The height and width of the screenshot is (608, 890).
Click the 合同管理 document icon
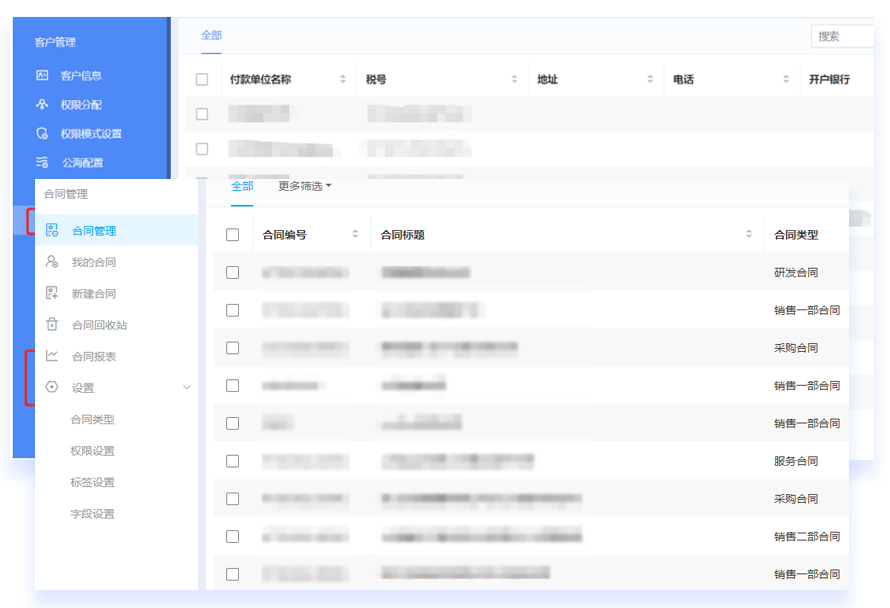pyautogui.click(x=52, y=230)
